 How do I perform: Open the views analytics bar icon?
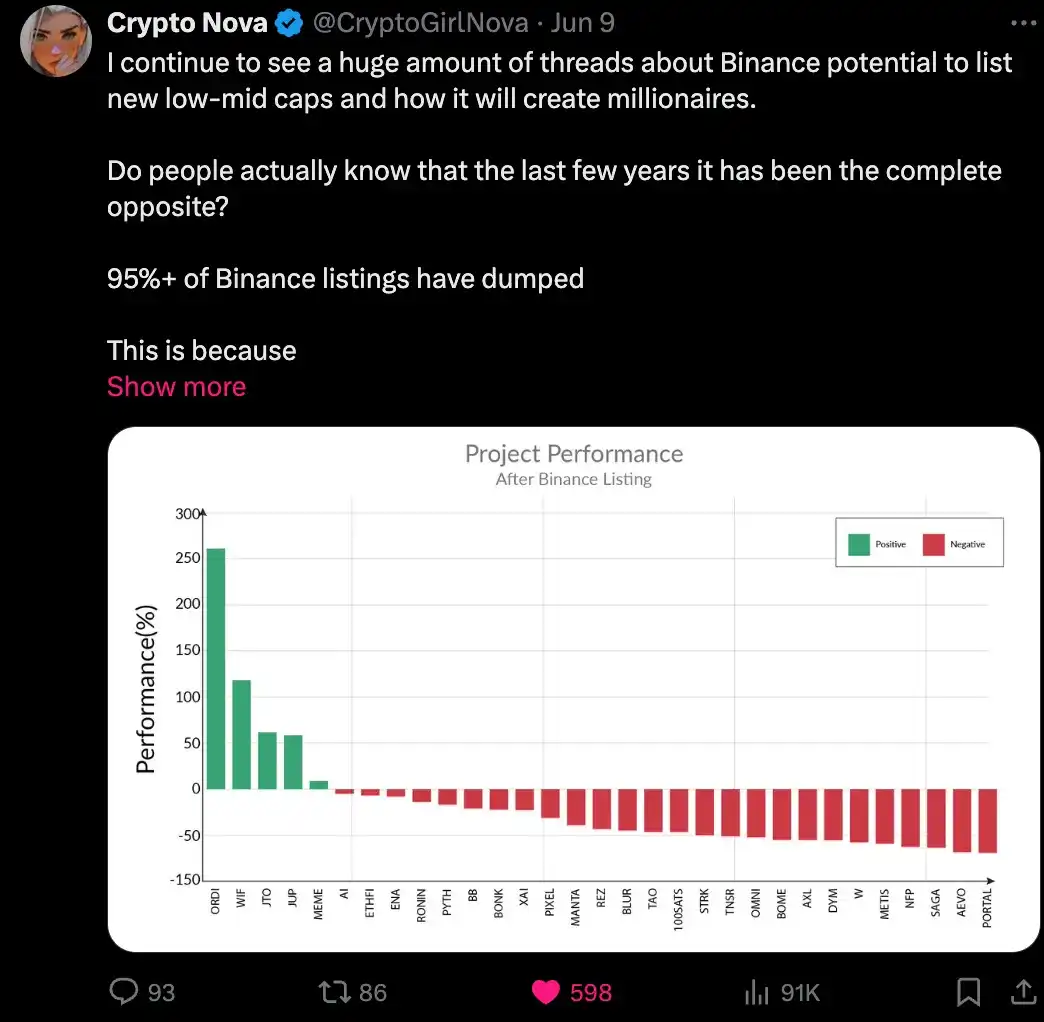click(755, 992)
